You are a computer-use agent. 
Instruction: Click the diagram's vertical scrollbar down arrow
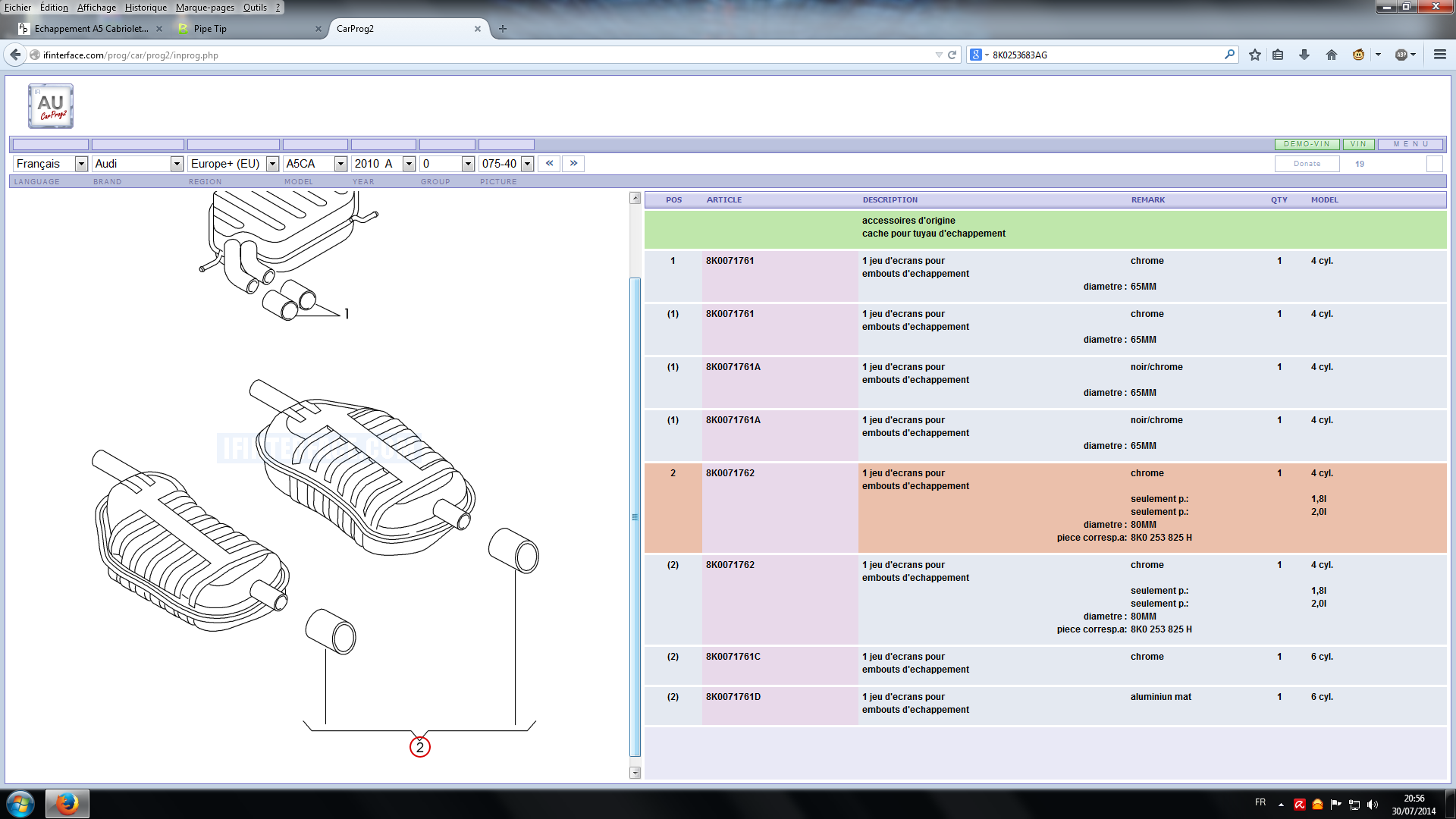coord(635,773)
